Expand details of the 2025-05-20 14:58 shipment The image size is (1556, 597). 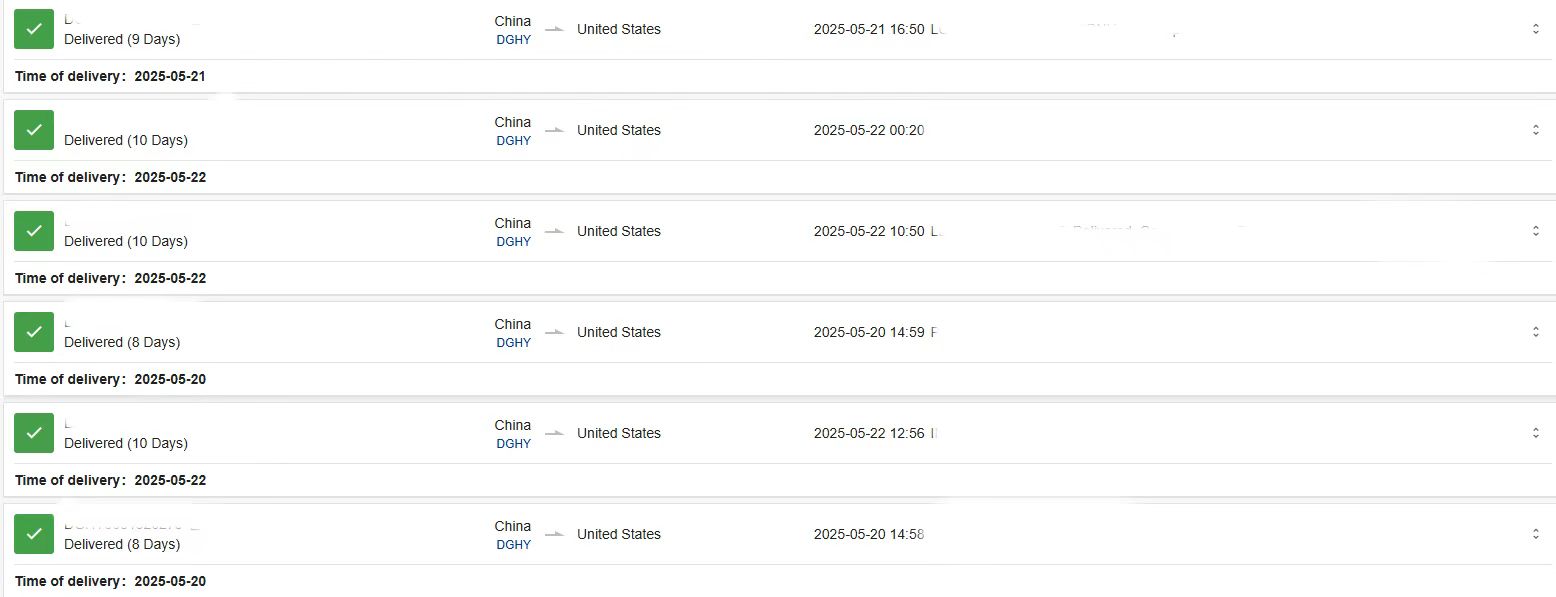coord(1536,534)
